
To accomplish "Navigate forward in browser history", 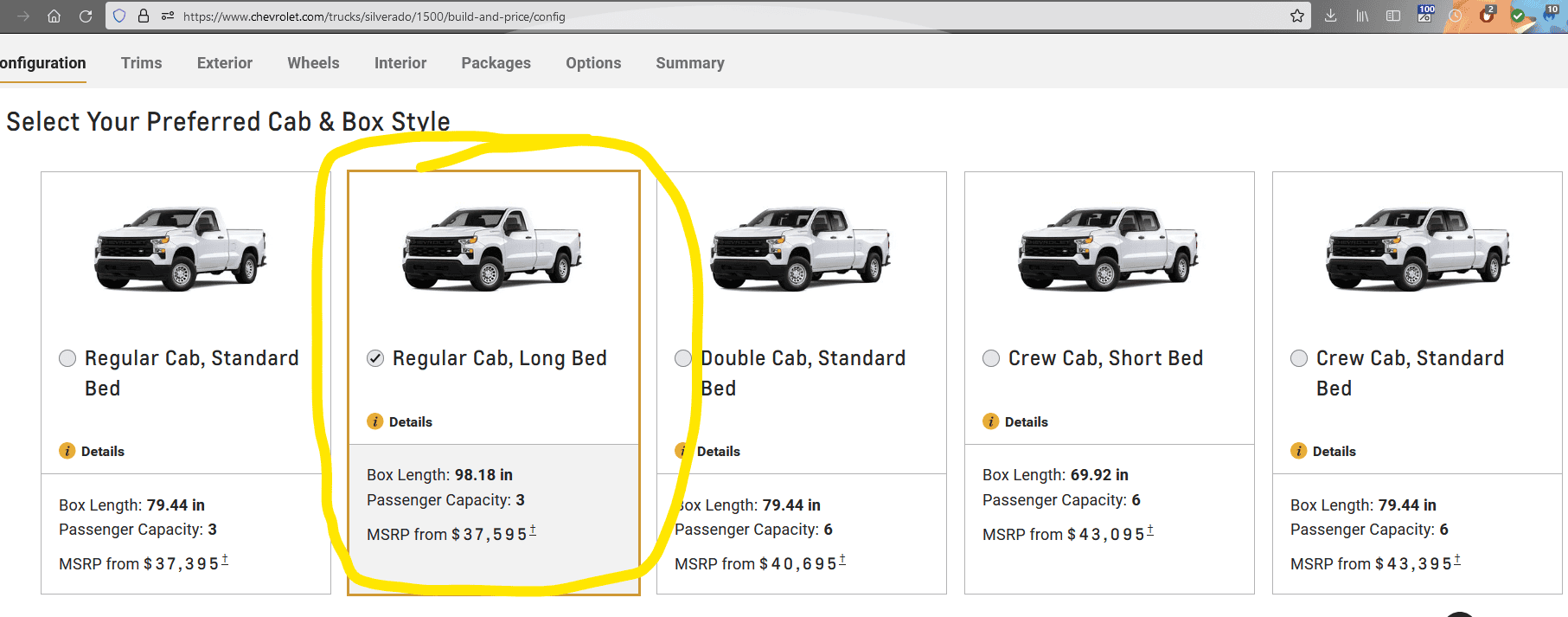I will click(23, 16).
